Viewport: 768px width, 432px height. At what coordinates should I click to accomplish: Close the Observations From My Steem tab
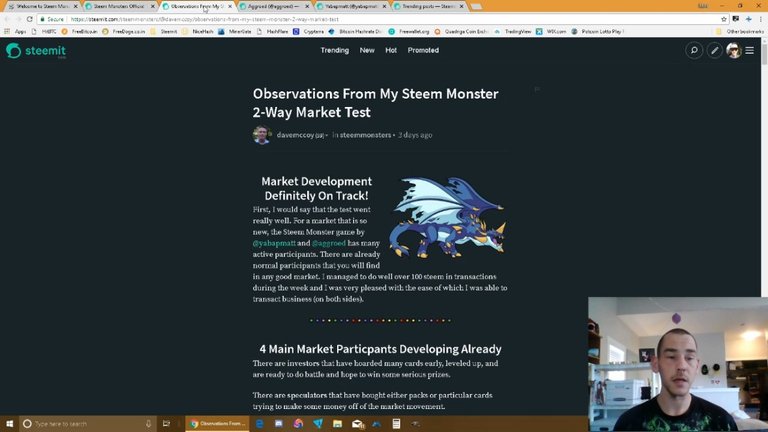click(x=230, y=6)
